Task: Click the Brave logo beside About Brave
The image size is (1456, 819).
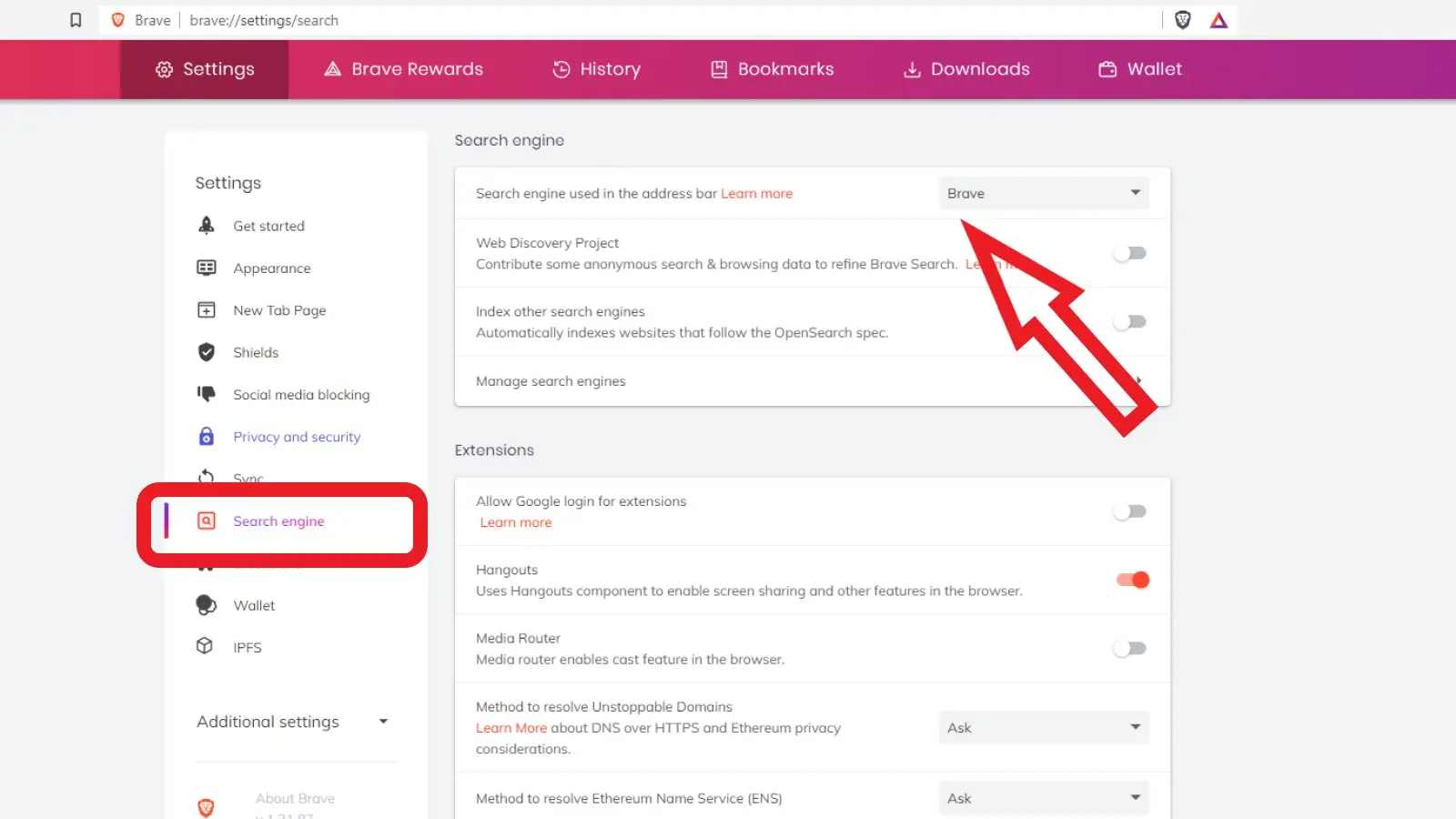Action: click(x=207, y=808)
